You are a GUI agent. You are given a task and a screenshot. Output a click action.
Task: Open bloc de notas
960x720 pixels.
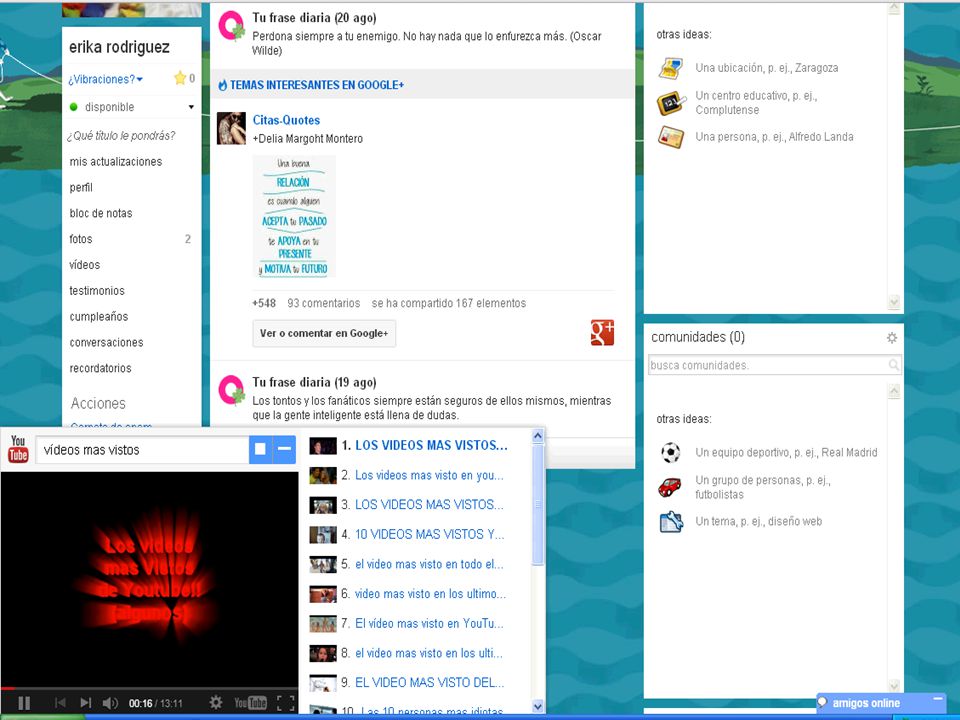(101, 213)
